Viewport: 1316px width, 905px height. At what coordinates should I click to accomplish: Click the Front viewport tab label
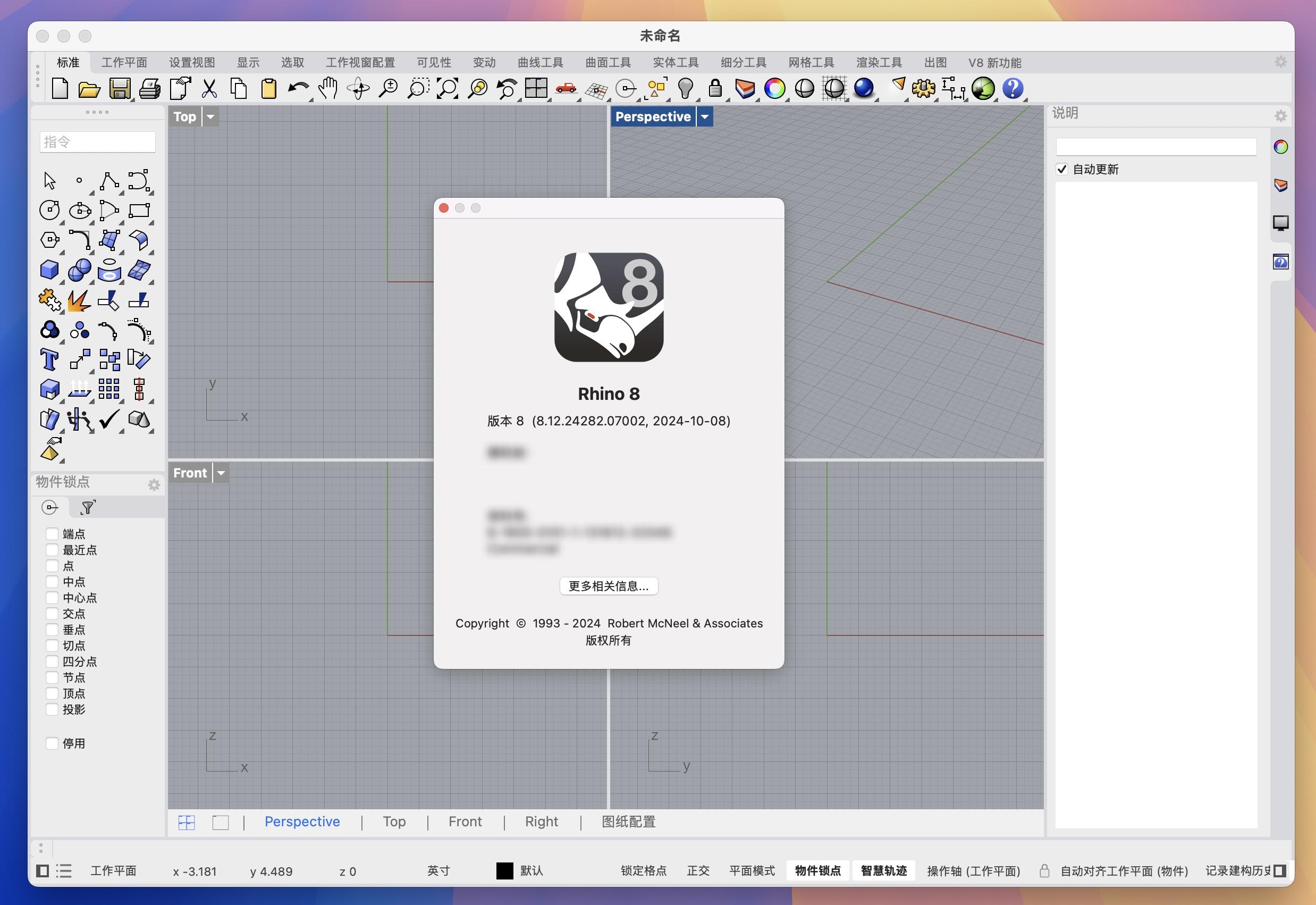click(463, 822)
